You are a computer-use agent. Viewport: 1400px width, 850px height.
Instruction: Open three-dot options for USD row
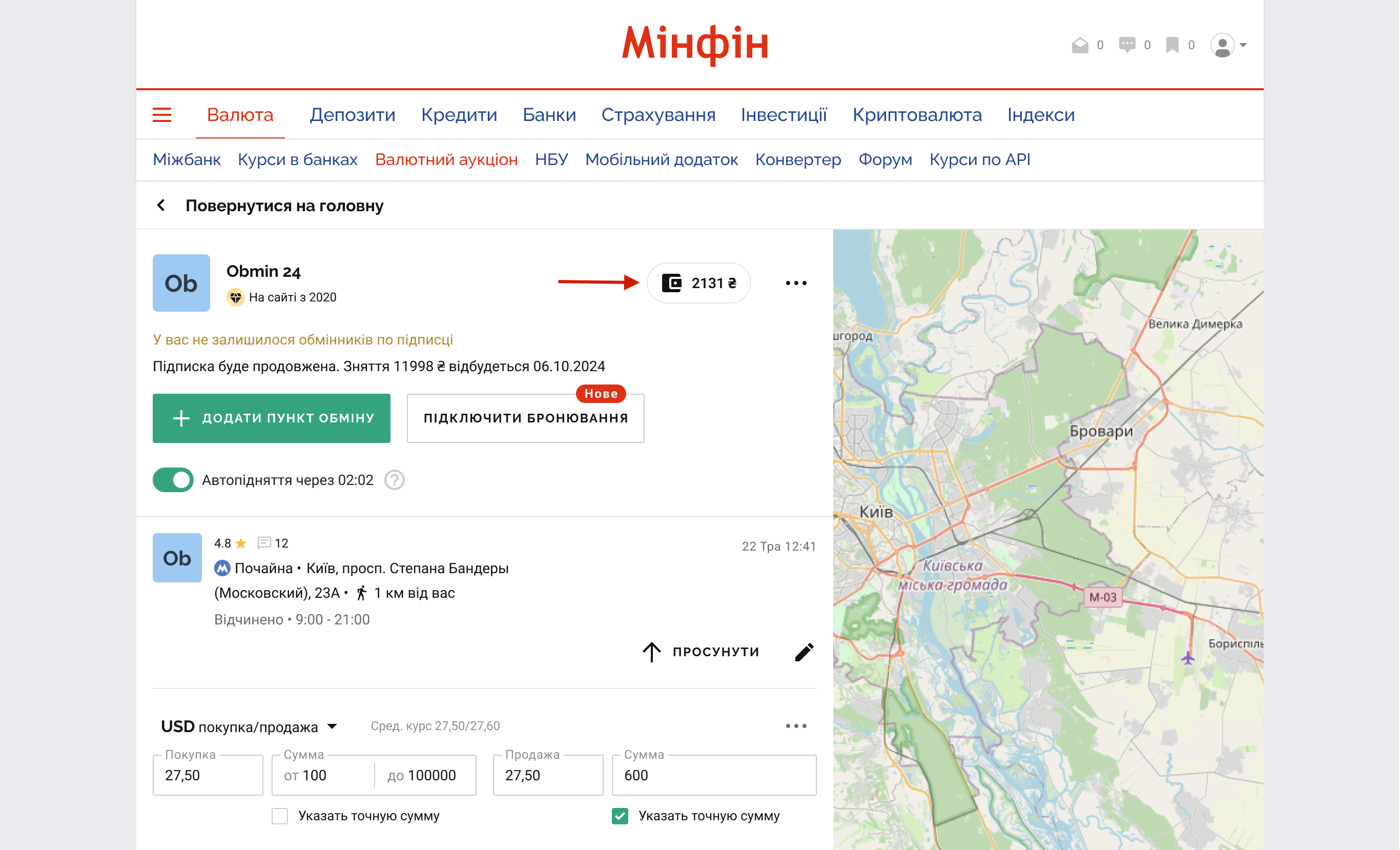[795, 726]
